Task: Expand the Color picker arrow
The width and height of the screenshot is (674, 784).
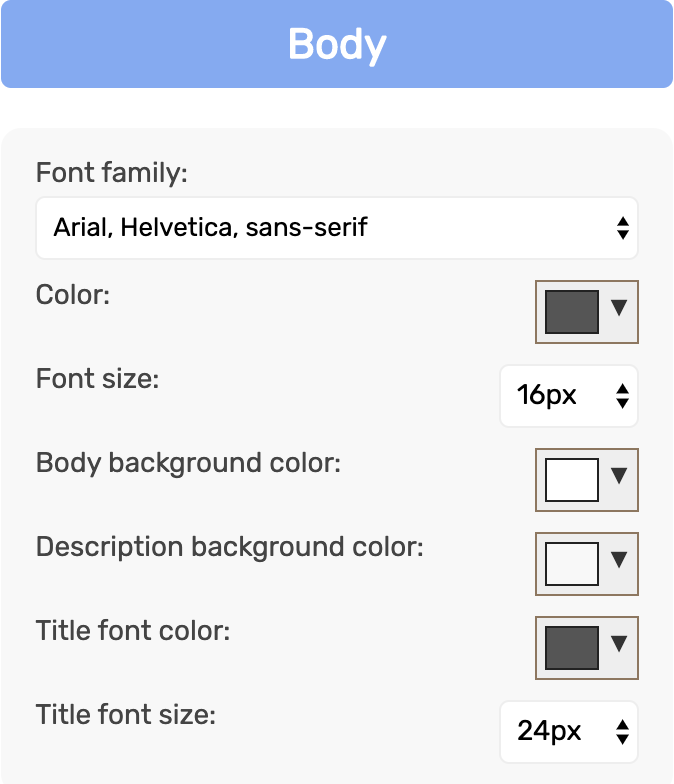Action: pyautogui.click(x=619, y=308)
